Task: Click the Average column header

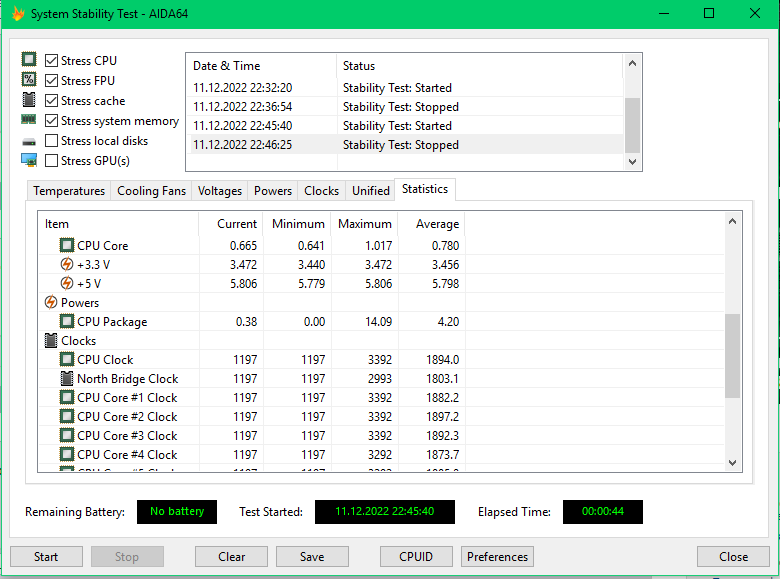Action: tap(432, 224)
